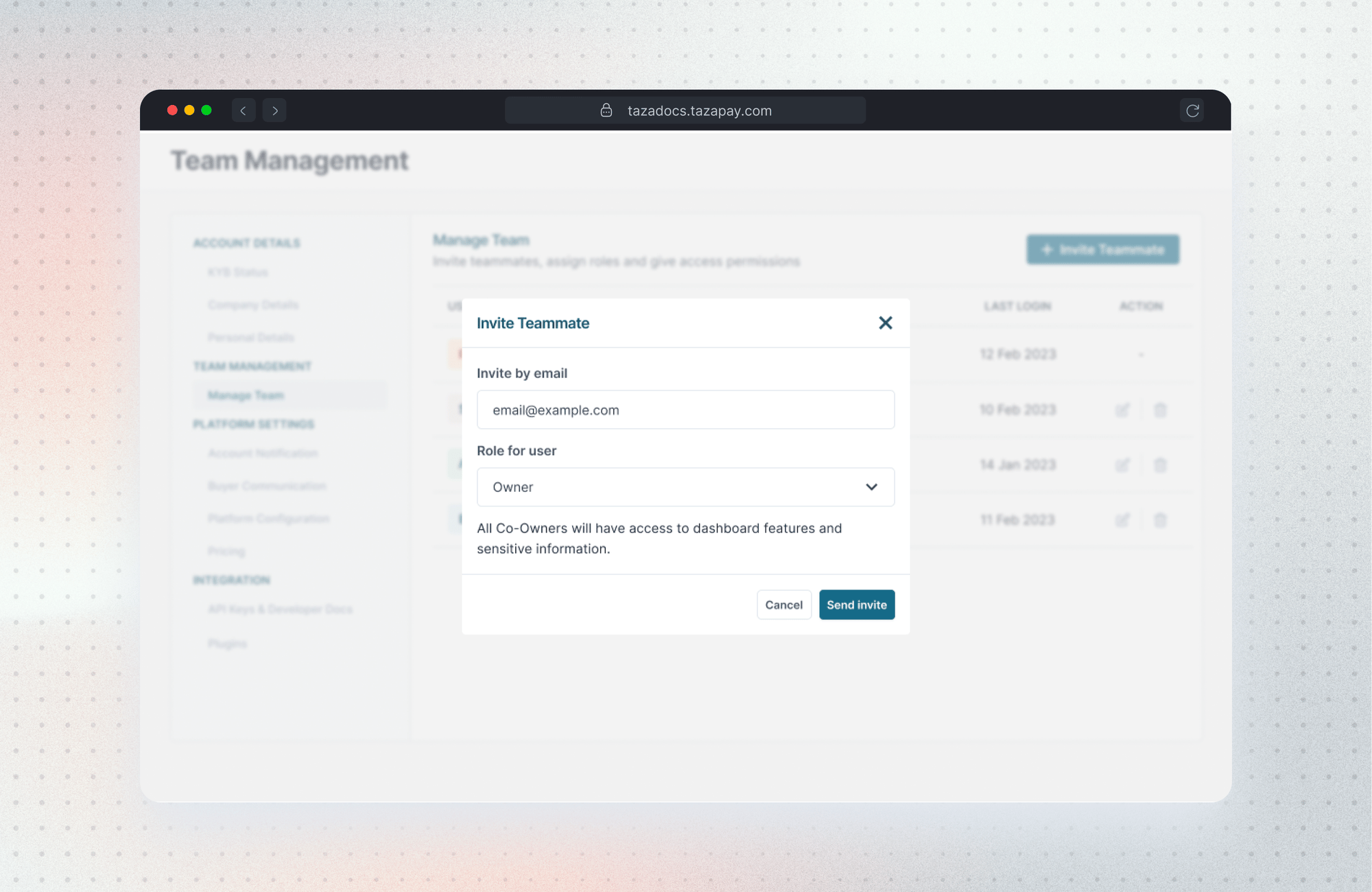
Task: Open Platform Configuration in sidebar
Action: 268,519
